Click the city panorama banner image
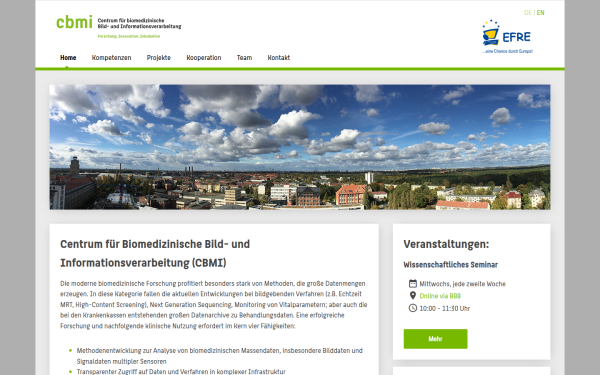The image size is (600, 375). pyautogui.click(x=300, y=147)
